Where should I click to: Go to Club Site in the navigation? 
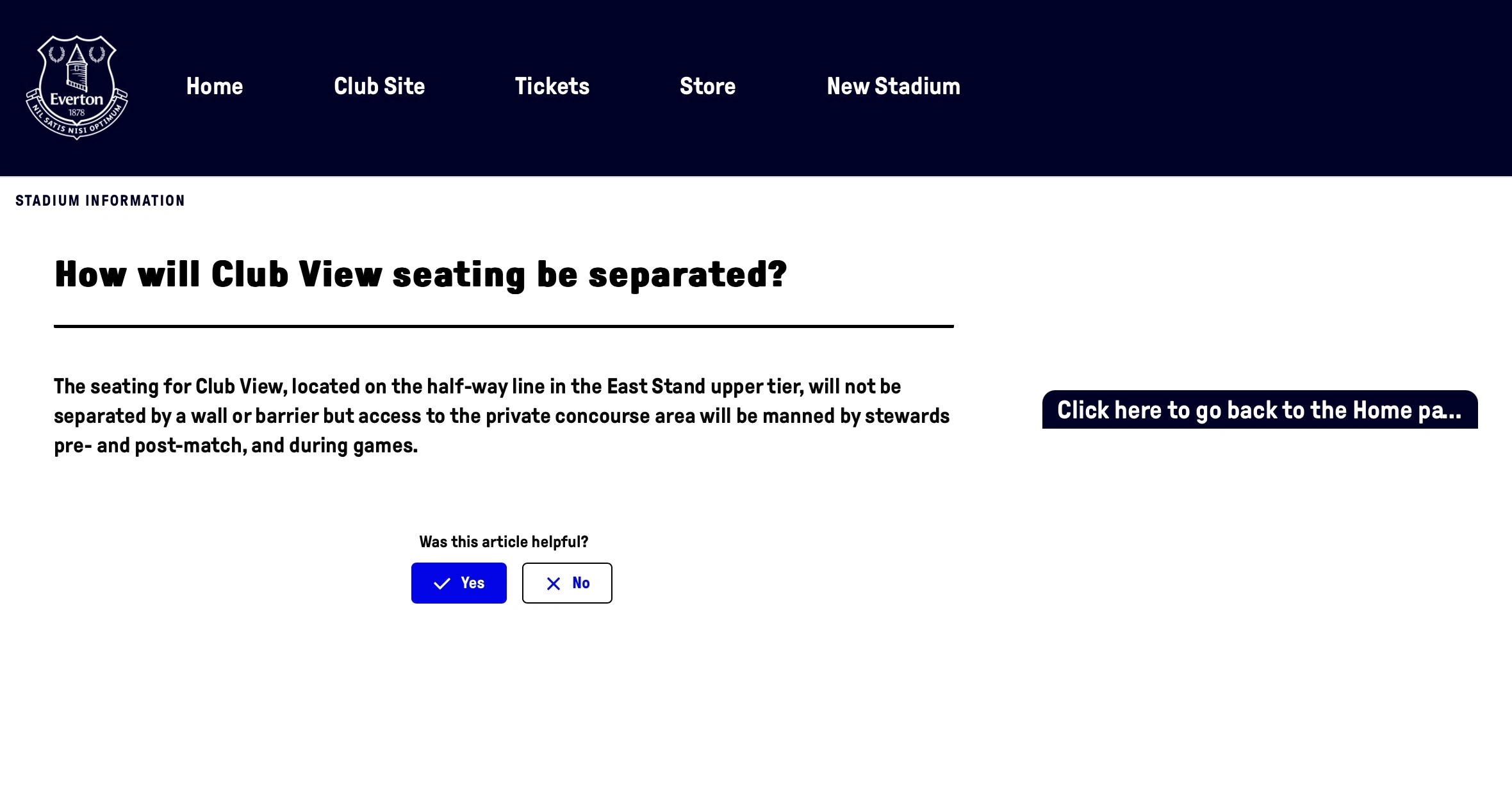[x=379, y=86]
